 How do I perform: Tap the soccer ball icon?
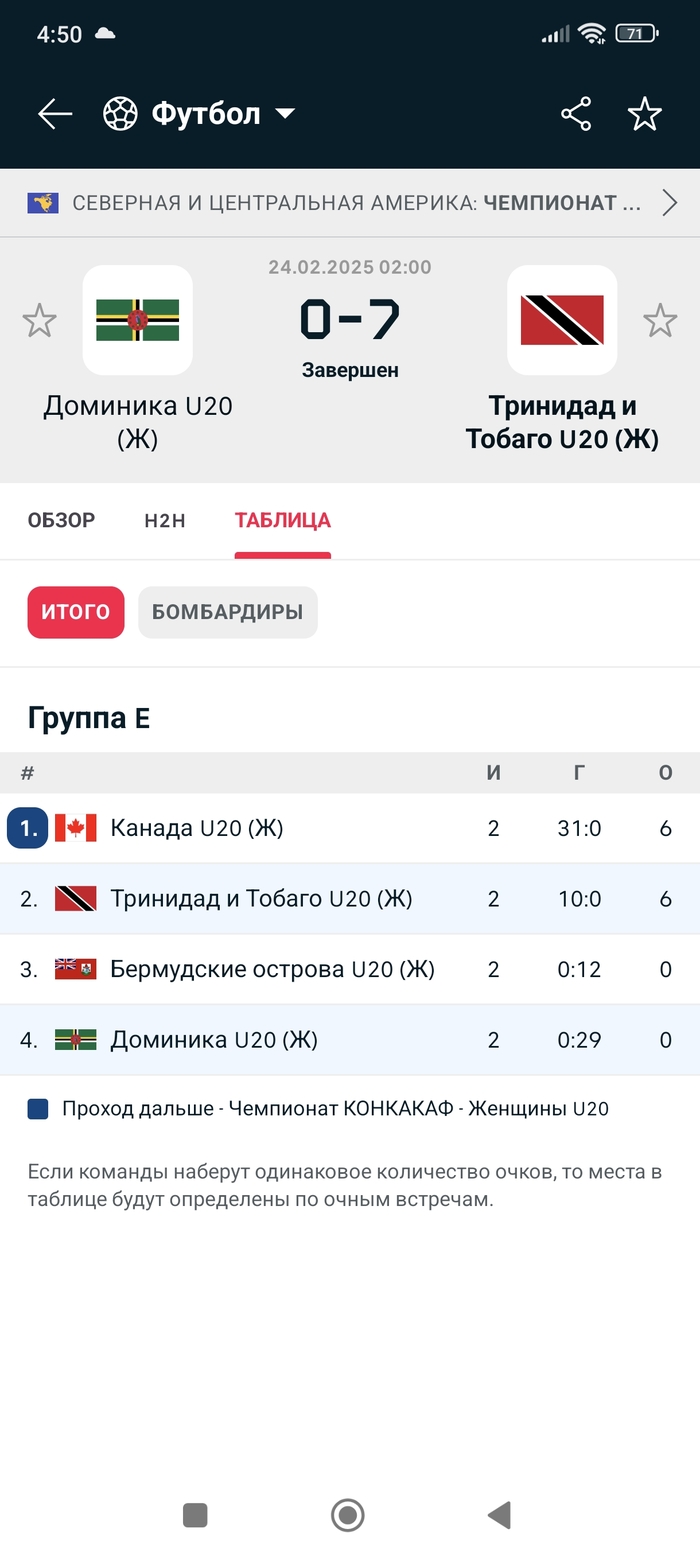(x=120, y=114)
